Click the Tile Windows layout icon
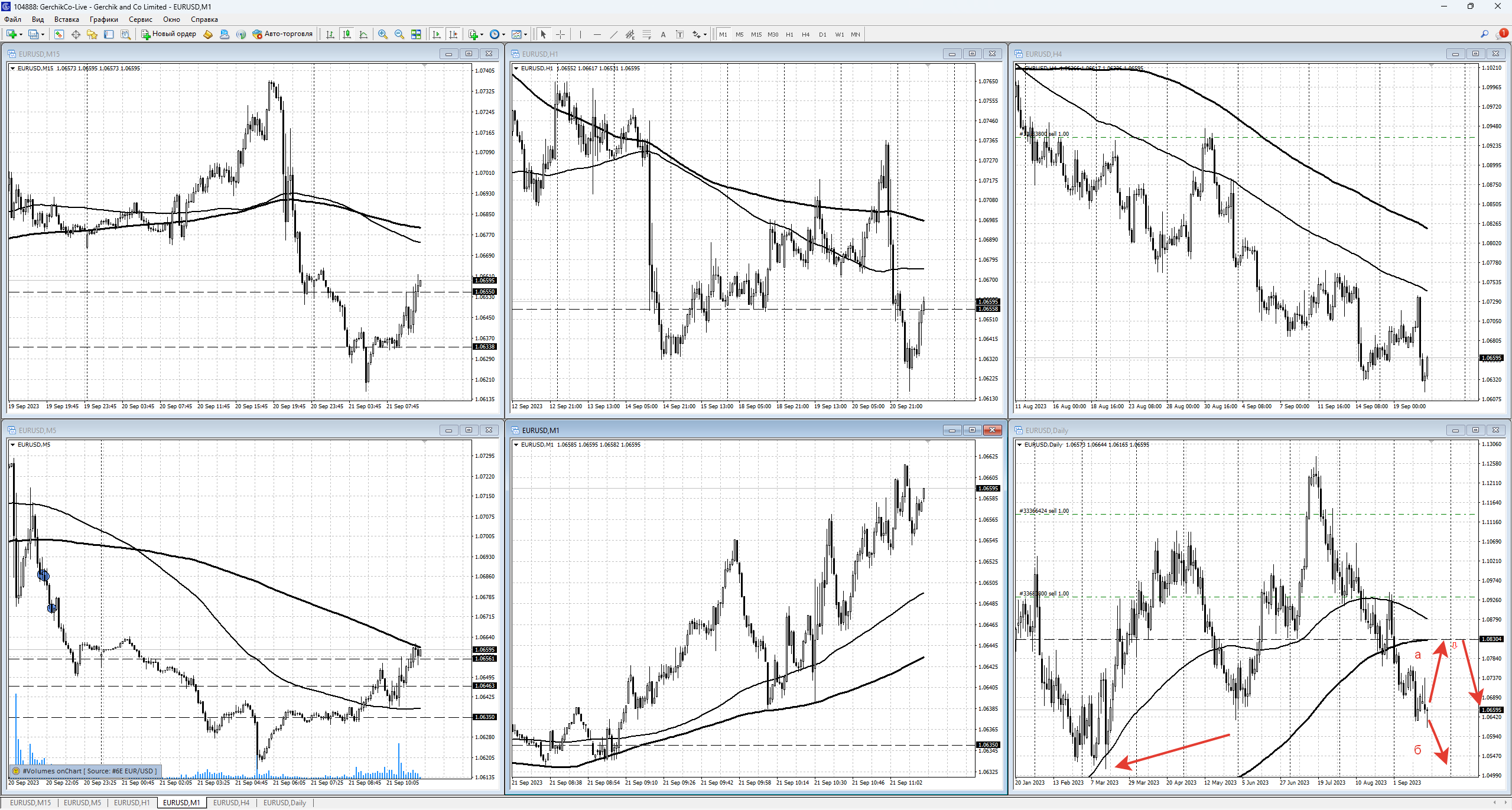The width and height of the screenshot is (1512, 810). [x=416, y=34]
